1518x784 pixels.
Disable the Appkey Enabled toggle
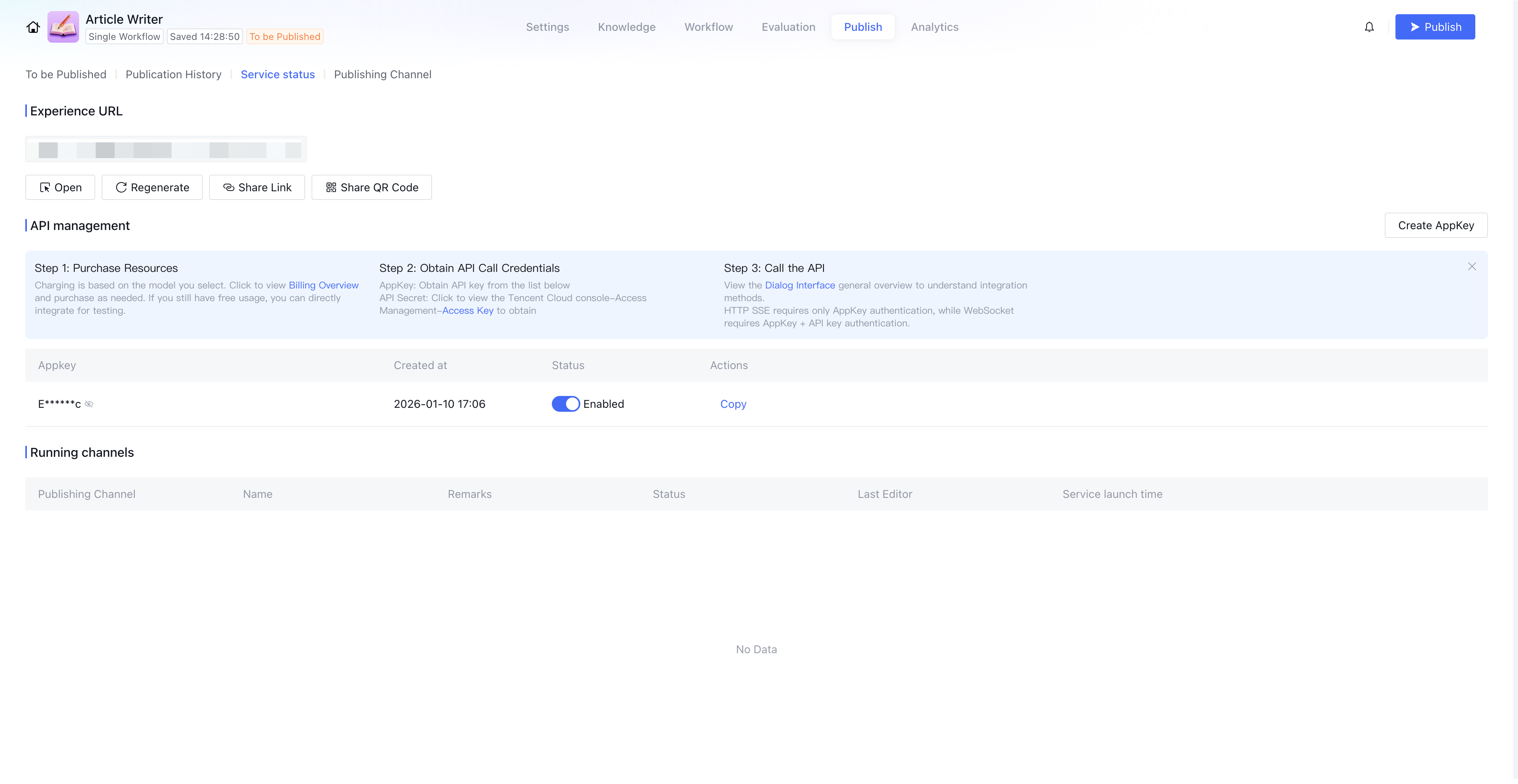point(565,404)
